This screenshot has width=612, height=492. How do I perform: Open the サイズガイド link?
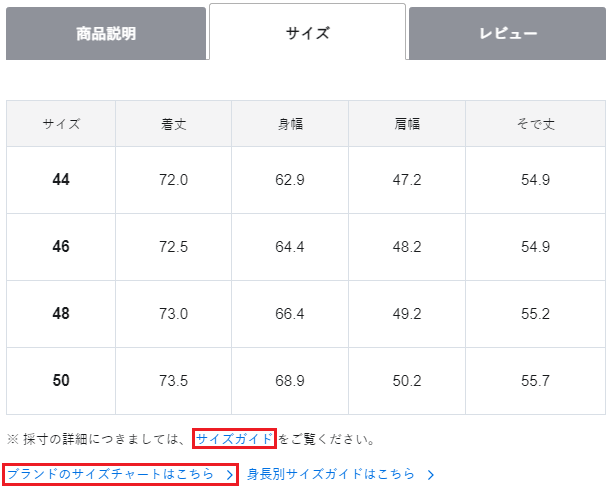pyautogui.click(x=234, y=439)
